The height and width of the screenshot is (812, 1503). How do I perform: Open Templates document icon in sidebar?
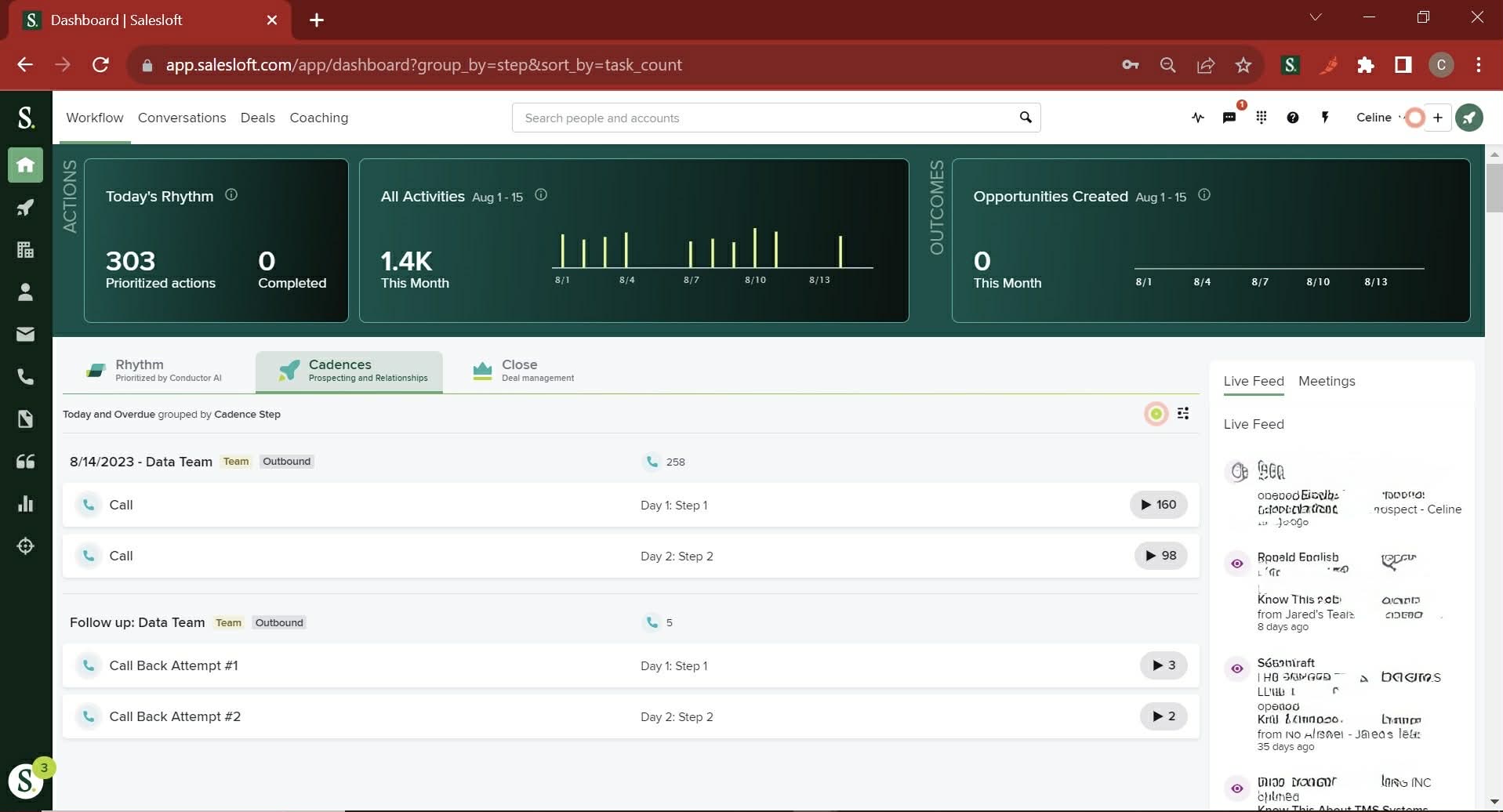point(25,419)
